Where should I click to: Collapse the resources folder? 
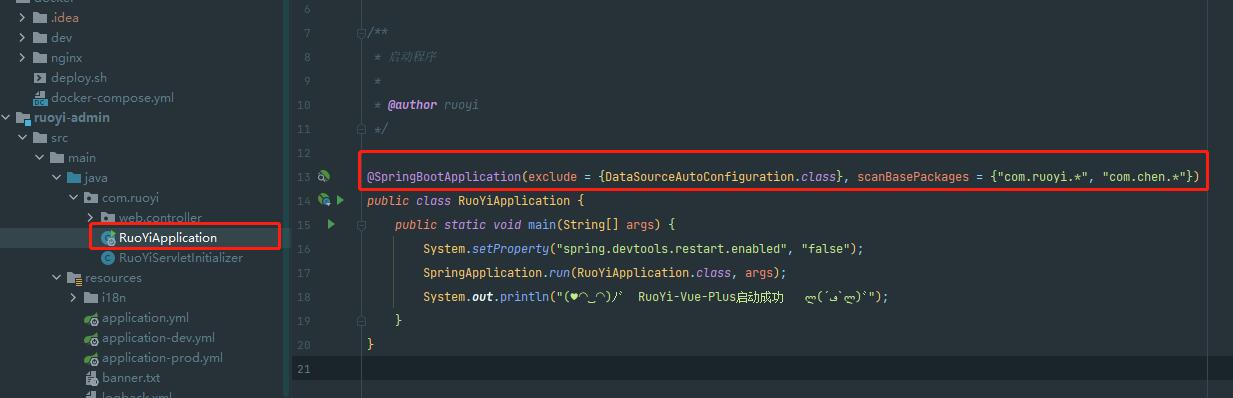pos(57,277)
